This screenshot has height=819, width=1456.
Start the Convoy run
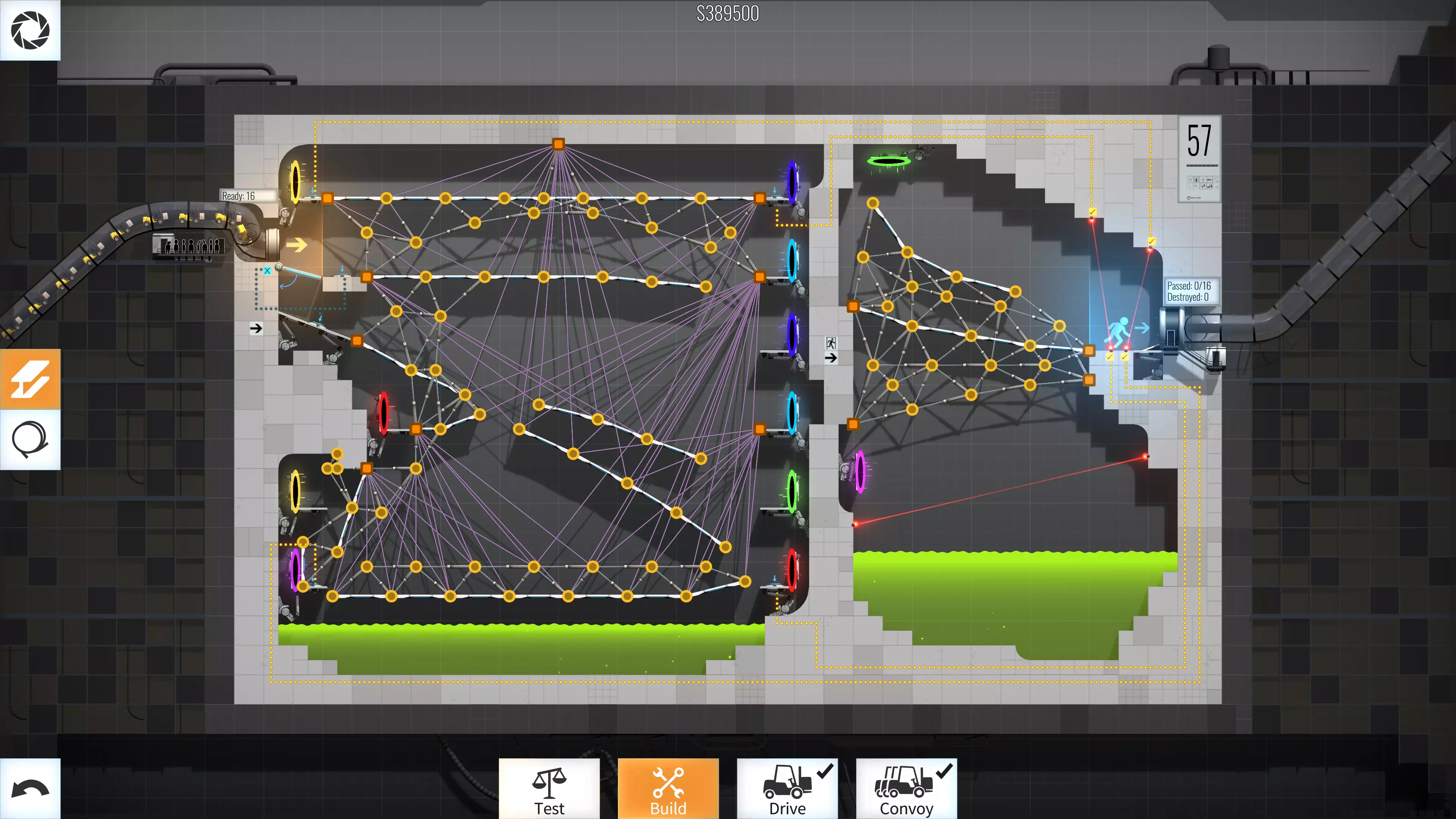(x=906, y=789)
